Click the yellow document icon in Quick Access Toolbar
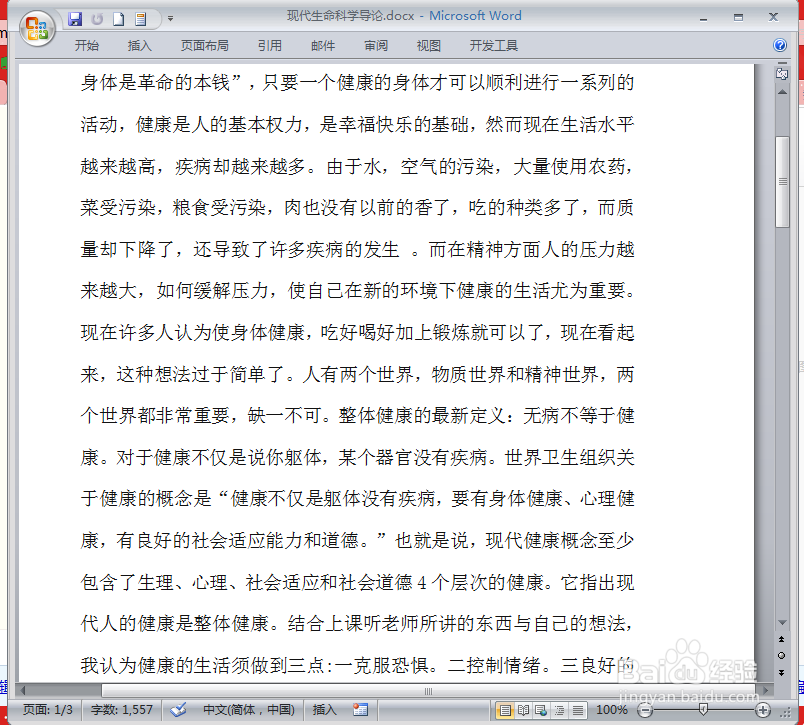The image size is (804, 725). (x=140, y=19)
